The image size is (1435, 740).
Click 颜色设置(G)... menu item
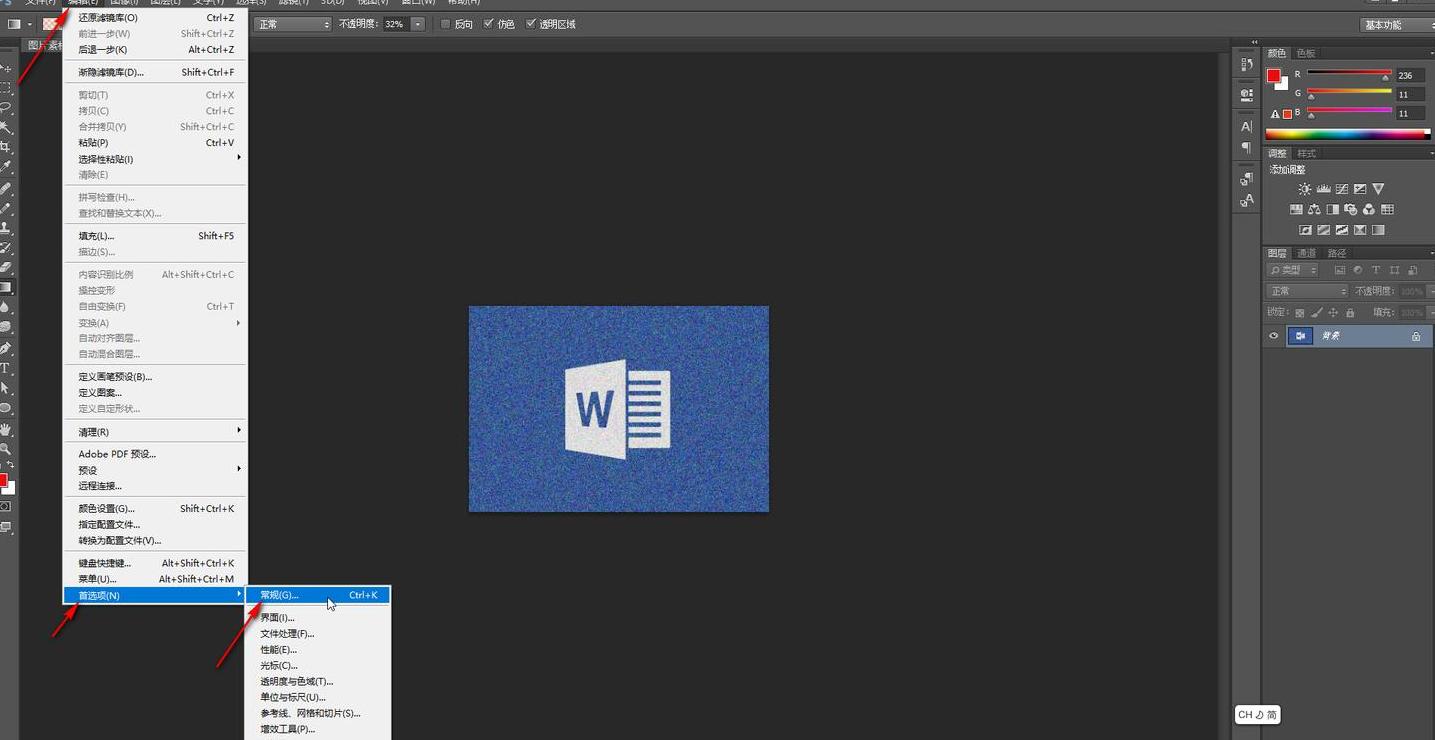155,509
